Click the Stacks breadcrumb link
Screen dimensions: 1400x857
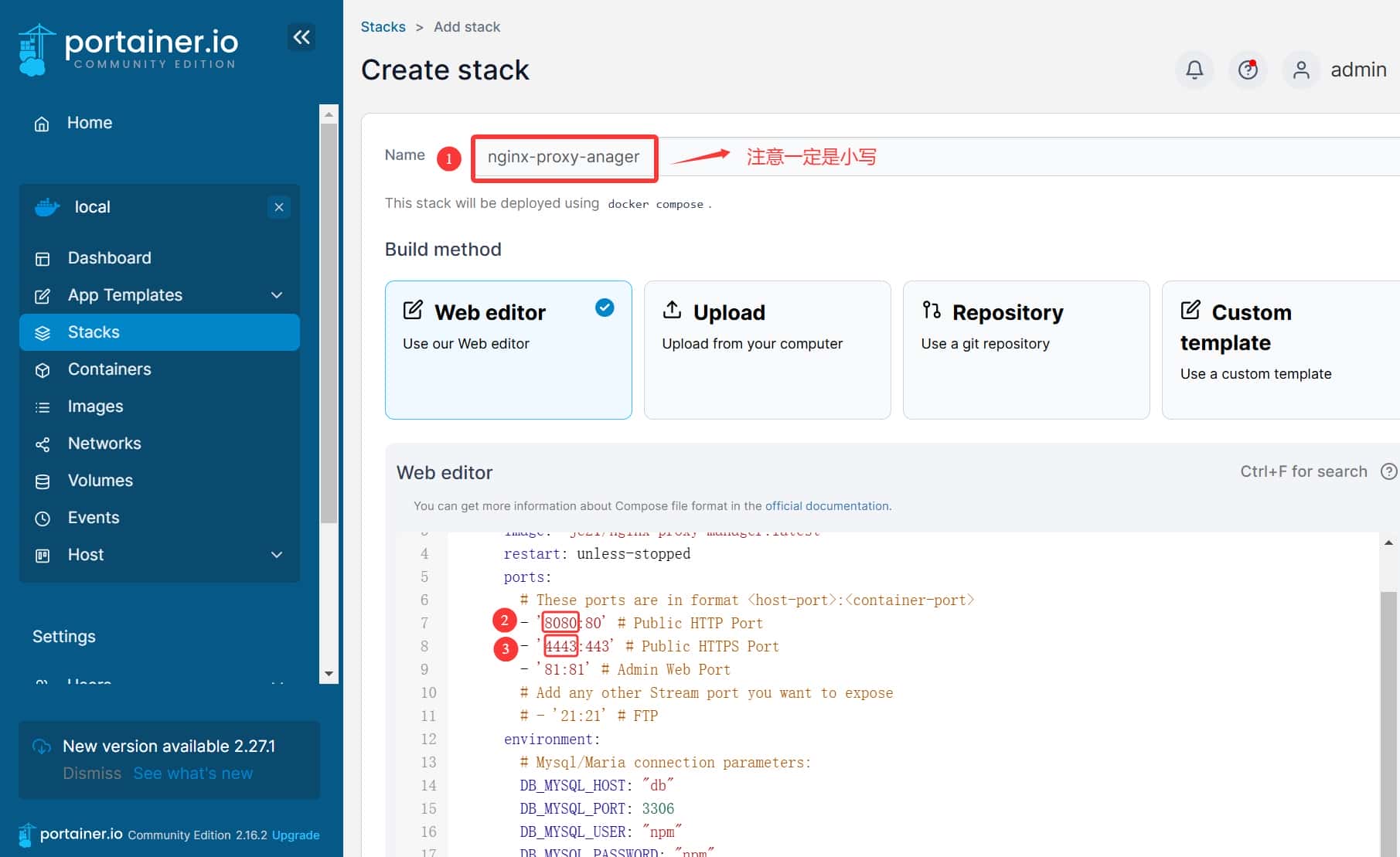(x=383, y=27)
